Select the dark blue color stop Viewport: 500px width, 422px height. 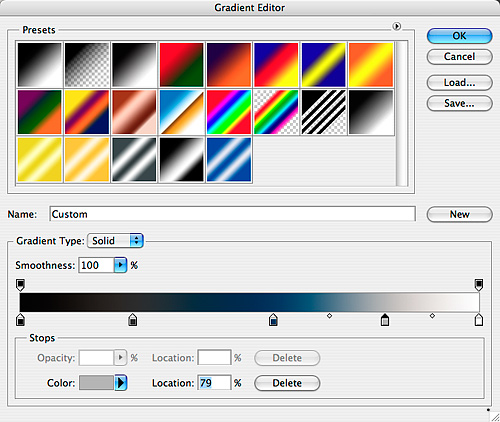[273, 319]
